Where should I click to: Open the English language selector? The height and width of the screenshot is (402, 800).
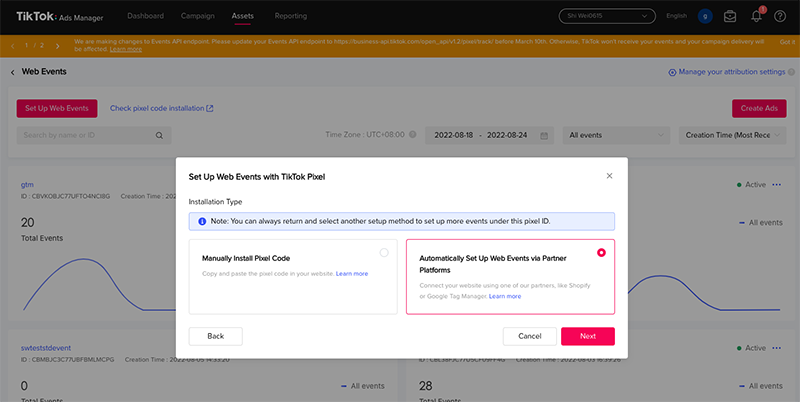677,16
